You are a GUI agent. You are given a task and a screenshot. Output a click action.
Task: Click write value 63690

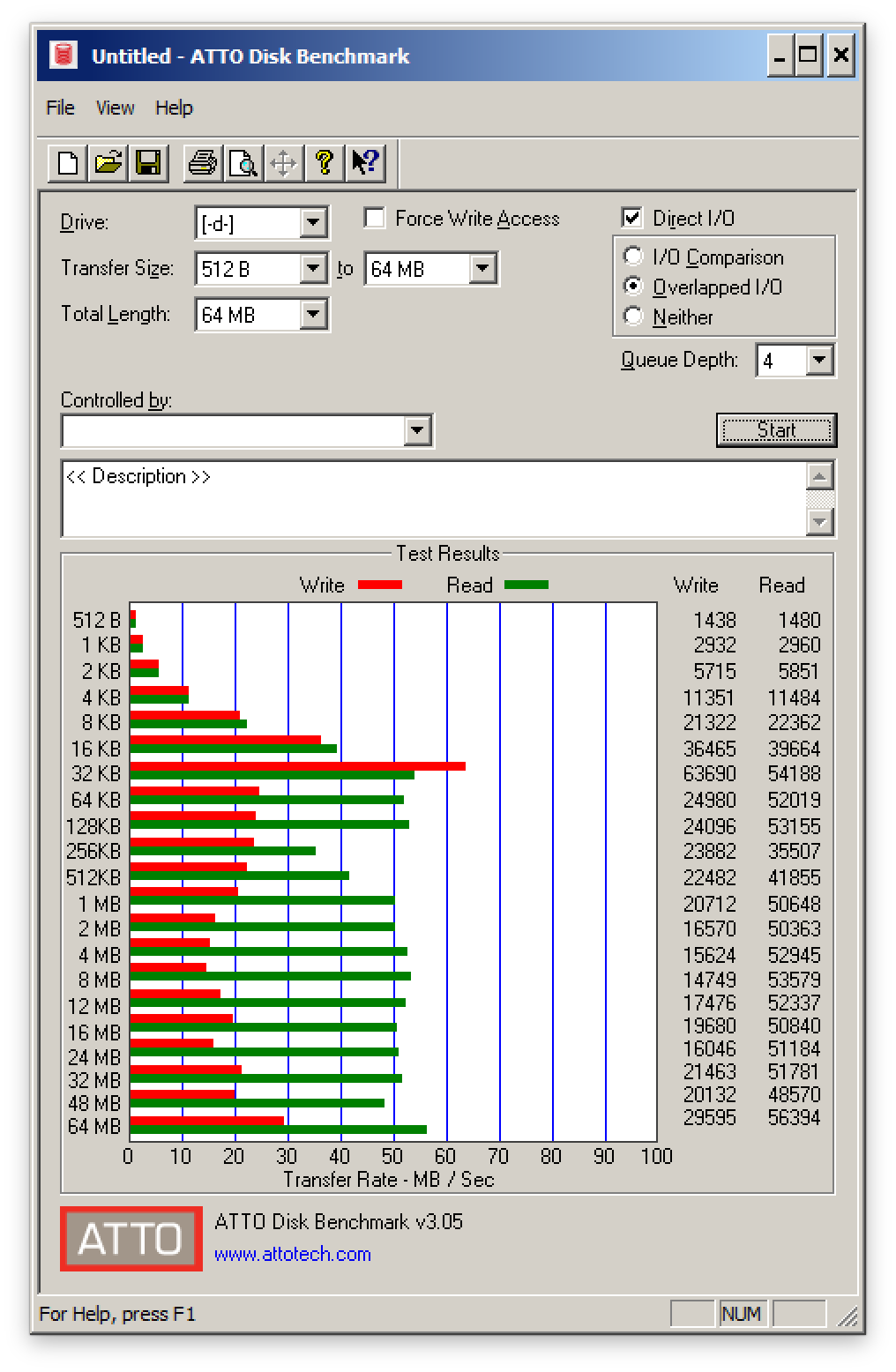click(x=709, y=773)
